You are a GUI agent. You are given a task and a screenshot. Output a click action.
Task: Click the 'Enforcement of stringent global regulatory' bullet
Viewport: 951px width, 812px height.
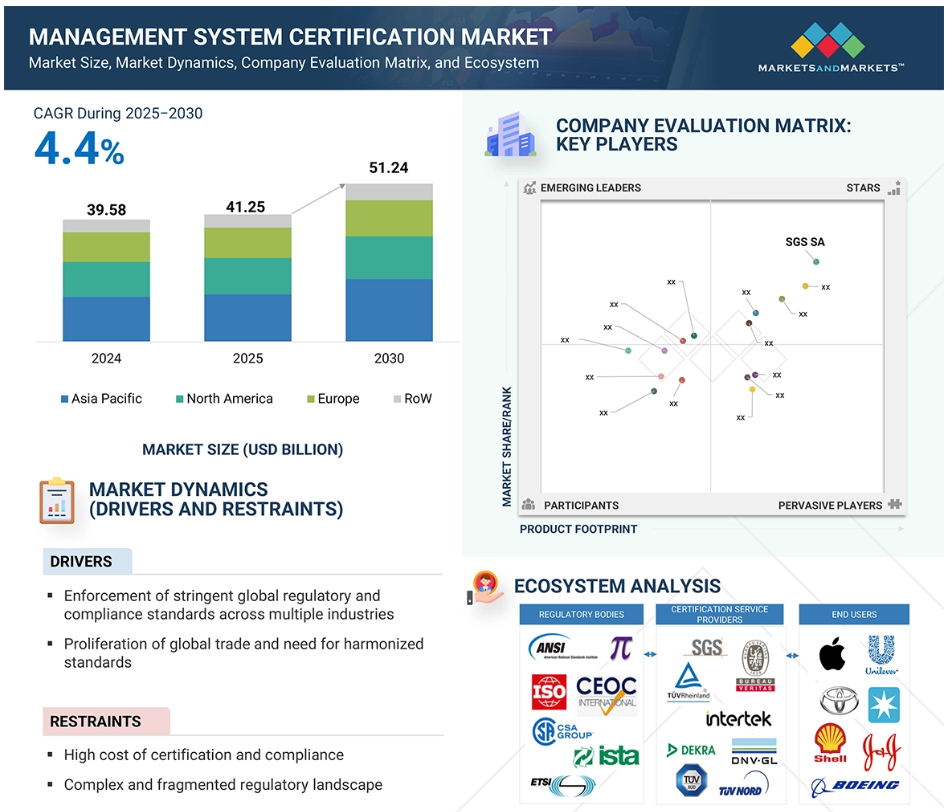coord(229,605)
